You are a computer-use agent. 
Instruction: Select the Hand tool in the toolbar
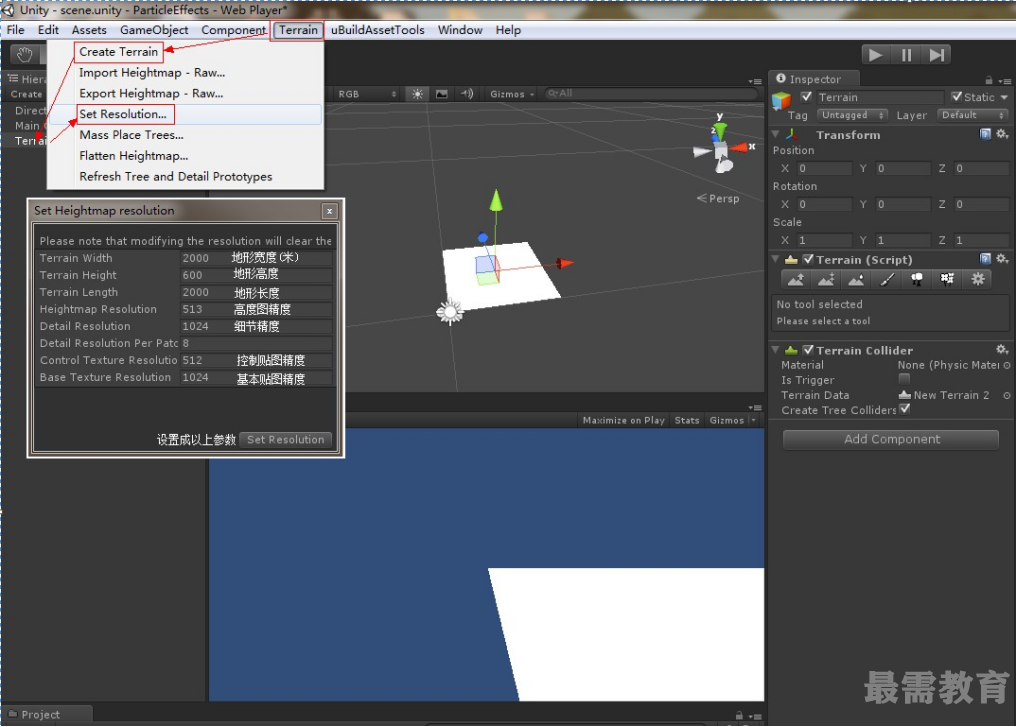[x=25, y=54]
